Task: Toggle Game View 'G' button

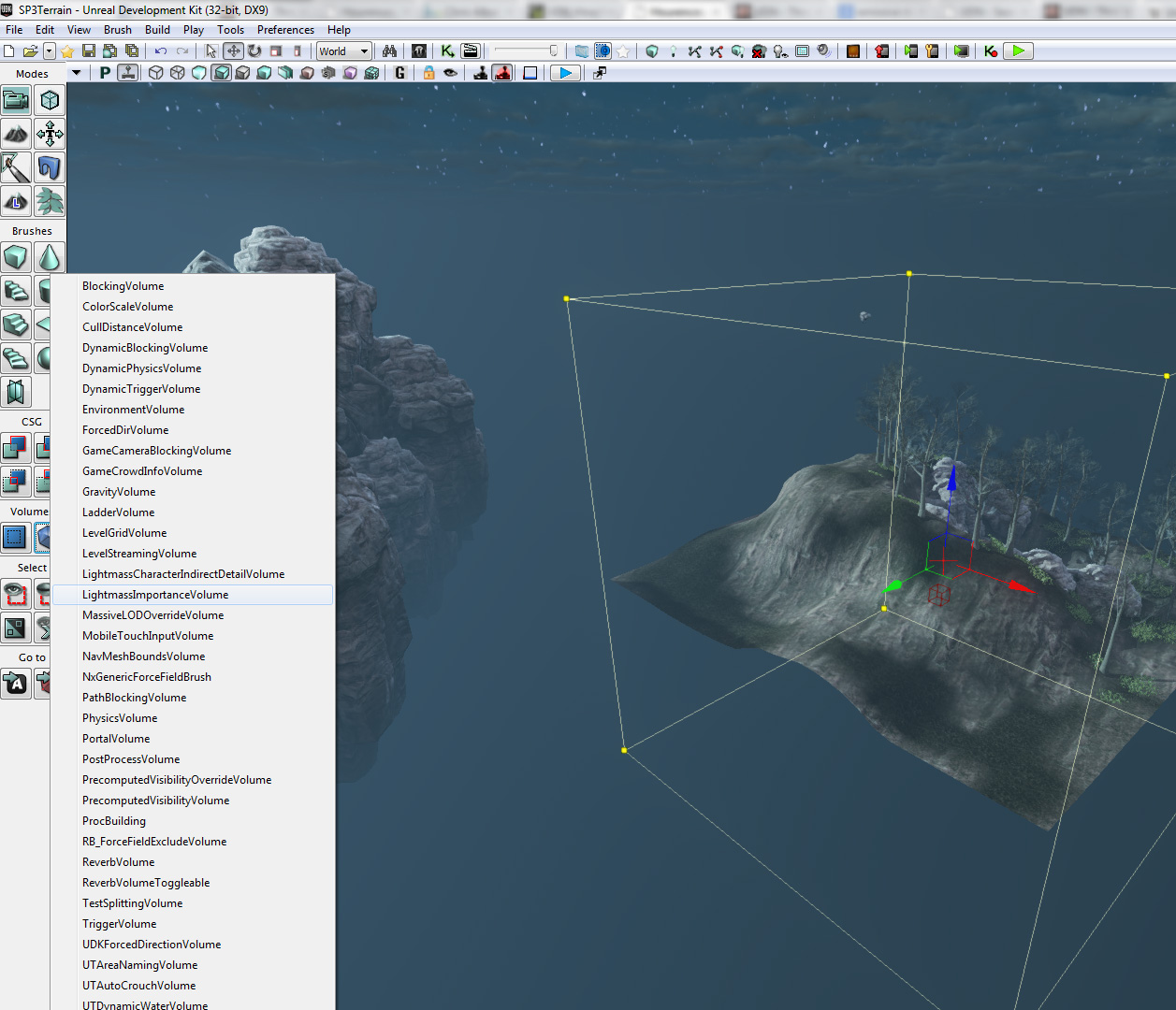Action: (x=400, y=73)
